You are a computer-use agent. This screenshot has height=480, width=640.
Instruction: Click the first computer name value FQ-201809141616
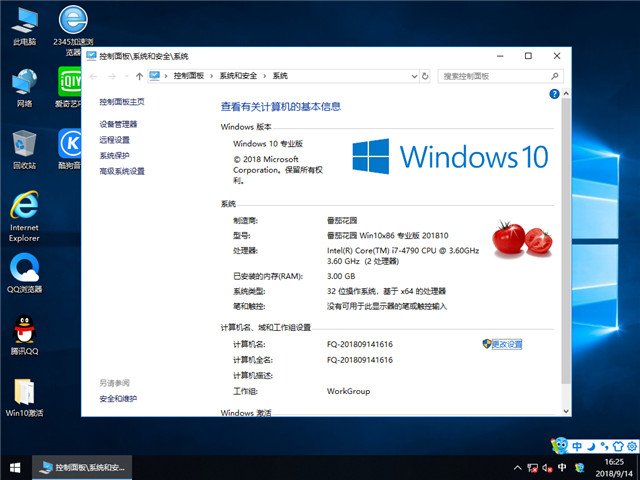[360, 344]
